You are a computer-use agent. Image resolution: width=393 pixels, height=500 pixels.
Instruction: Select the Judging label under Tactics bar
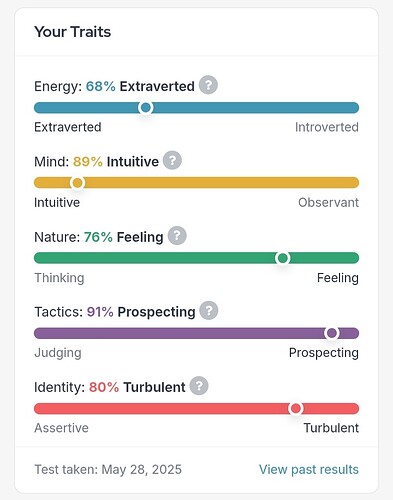(x=58, y=353)
